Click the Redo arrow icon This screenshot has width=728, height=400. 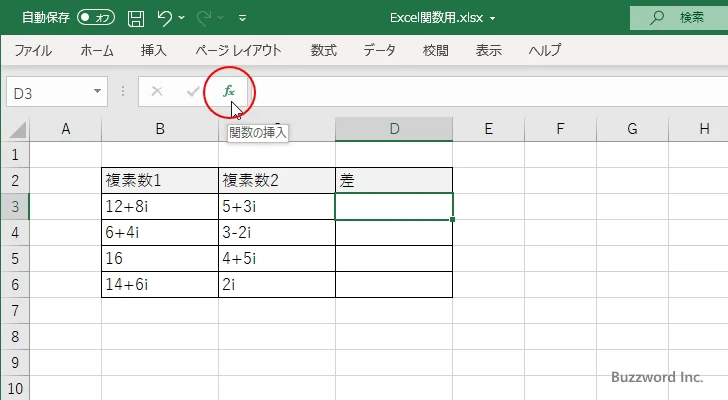pyautogui.click(x=204, y=18)
